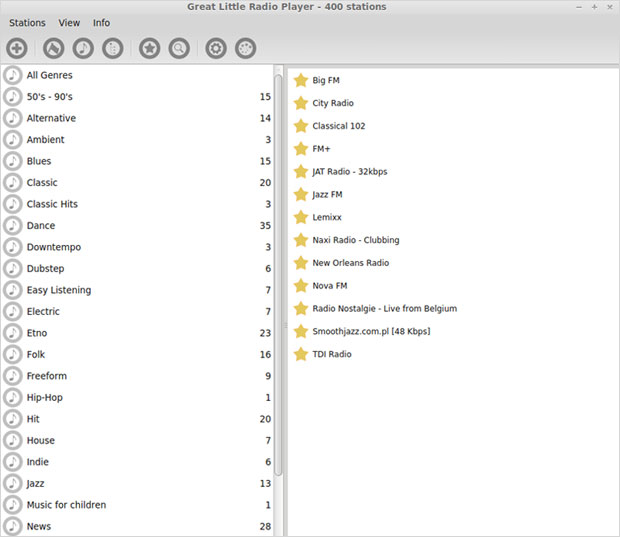Click count 23 in Etno row
The image size is (620, 537).
point(265,333)
